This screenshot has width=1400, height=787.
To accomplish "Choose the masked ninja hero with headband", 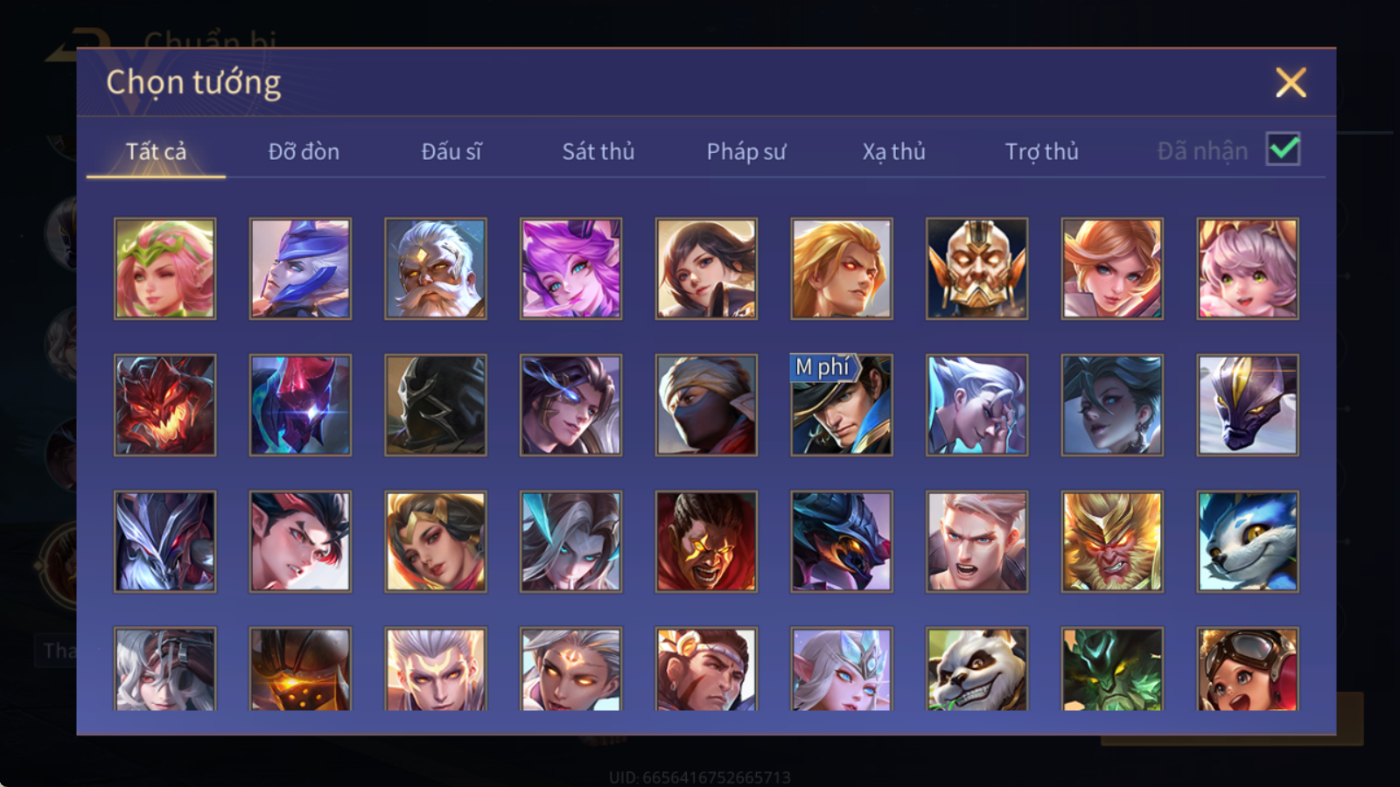I will click(x=707, y=405).
